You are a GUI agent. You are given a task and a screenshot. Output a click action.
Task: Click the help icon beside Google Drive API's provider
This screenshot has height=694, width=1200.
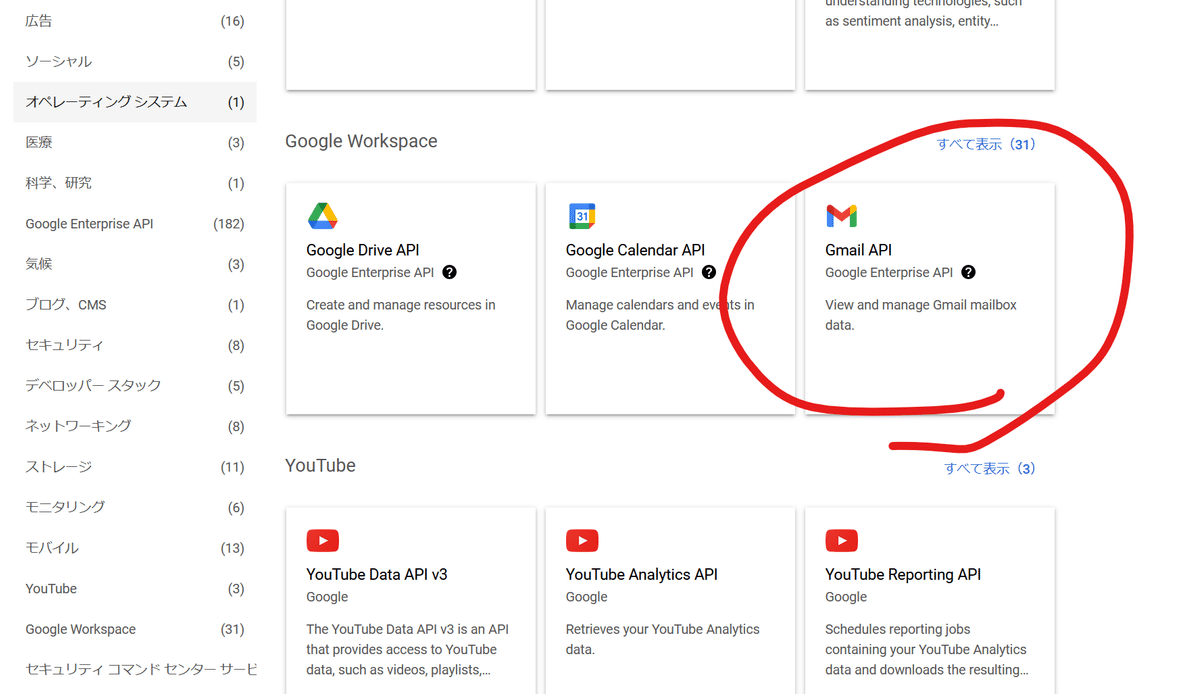(449, 272)
